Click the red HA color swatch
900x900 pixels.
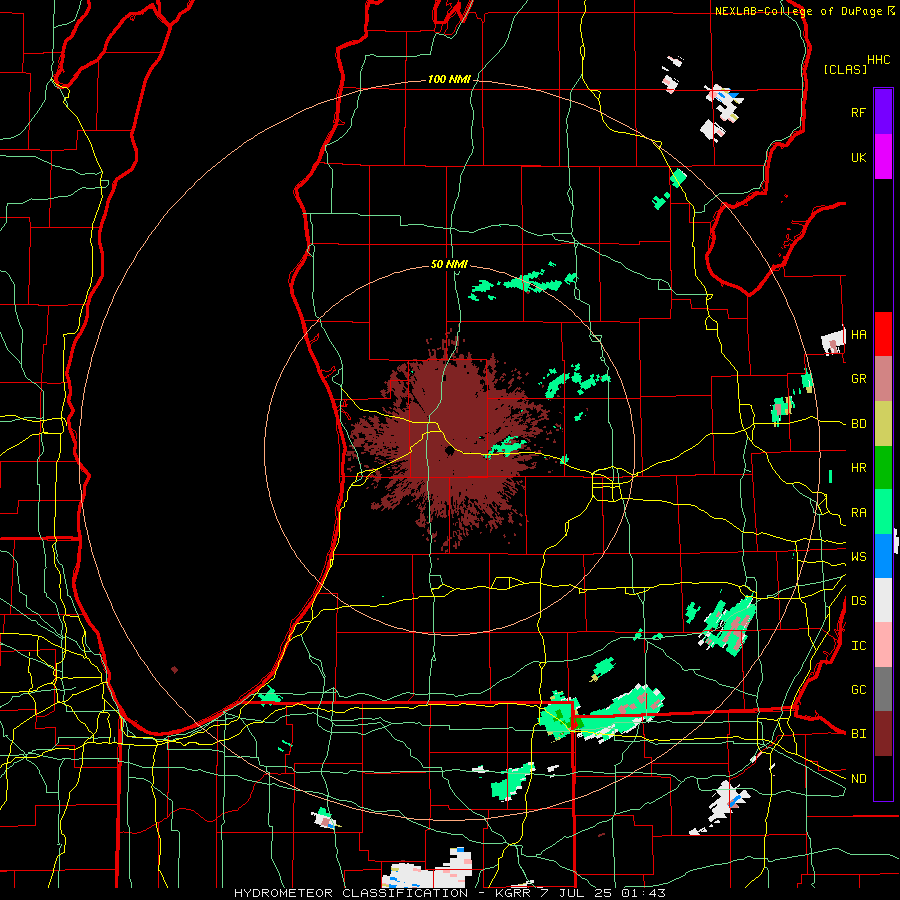point(883,334)
